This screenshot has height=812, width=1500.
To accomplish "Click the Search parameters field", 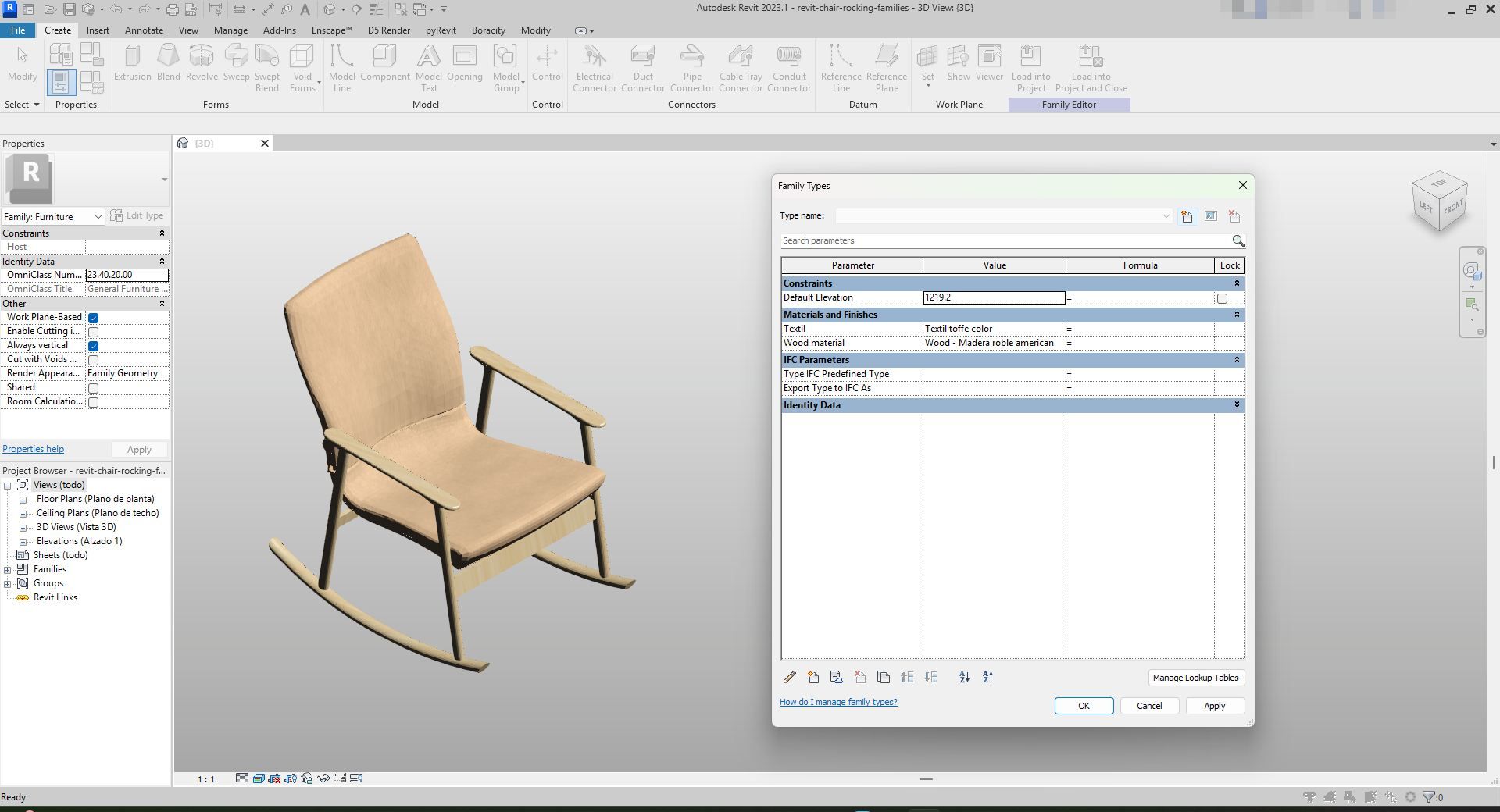I will tap(1004, 240).
